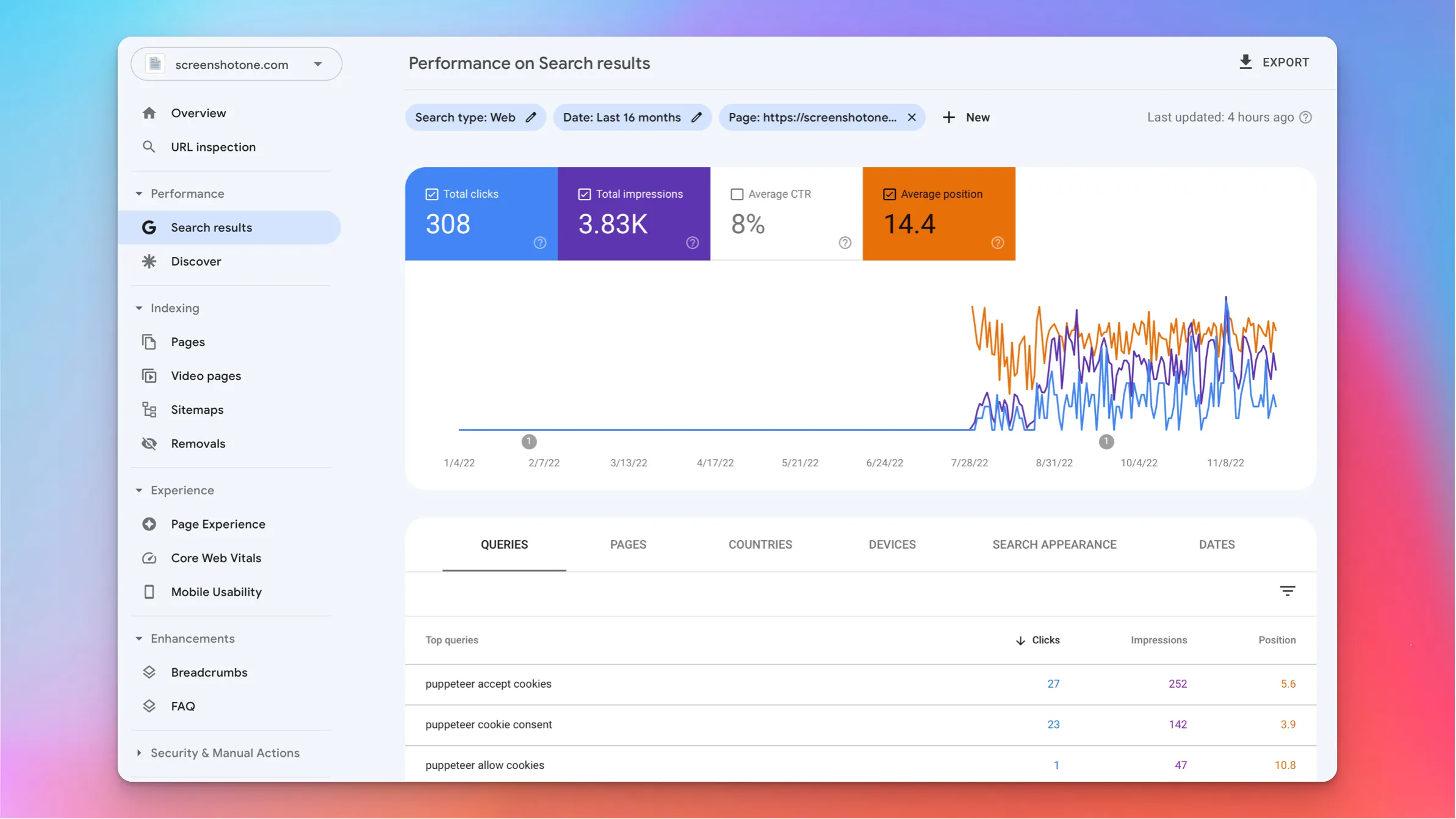Viewport: 1456px width, 819px height.
Task: Select the PAGES tab in query table
Action: [x=628, y=544]
